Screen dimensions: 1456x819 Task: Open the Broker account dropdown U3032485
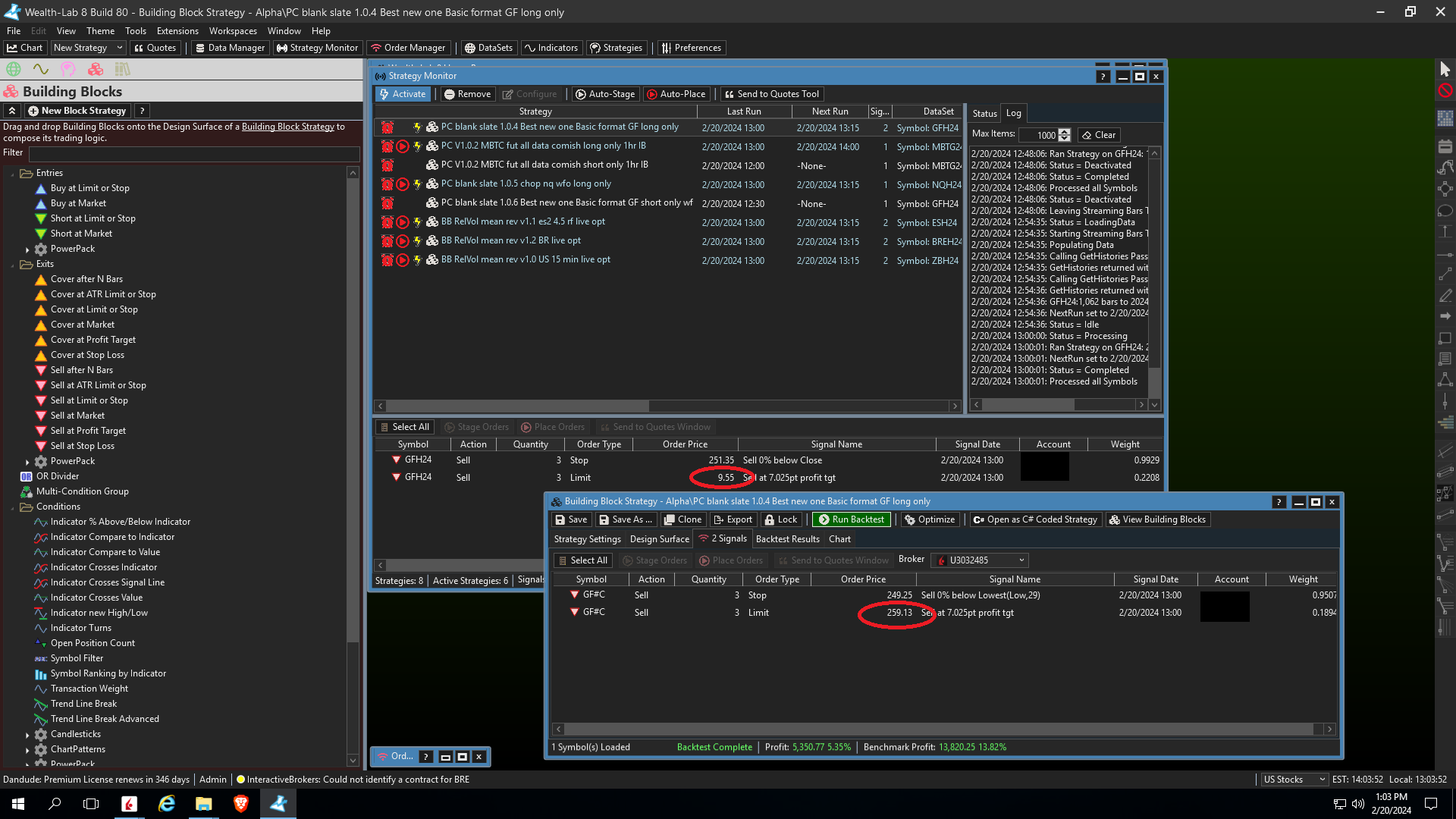(981, 560)
